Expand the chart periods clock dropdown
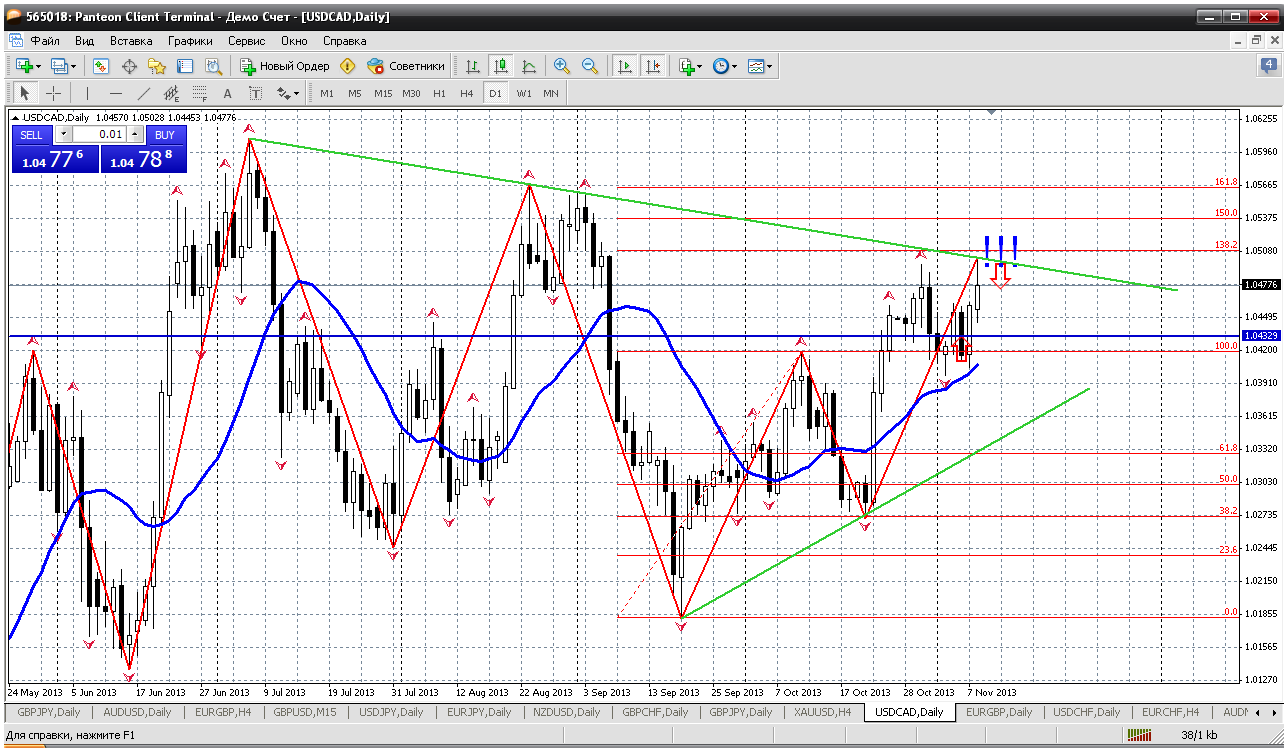This screenshot has width=1288, height=748. [x=726, y=66]
